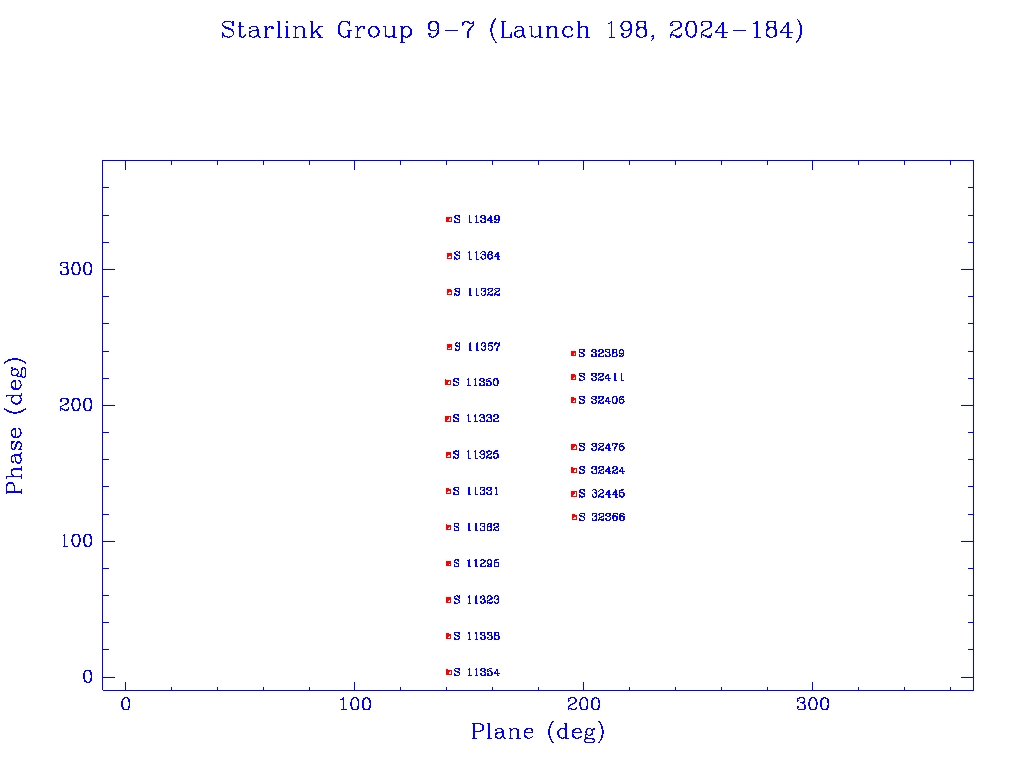Click the Phase axis tick label '0'
The height and width of the screenshot is (768, 1024).
click(88, 677)
